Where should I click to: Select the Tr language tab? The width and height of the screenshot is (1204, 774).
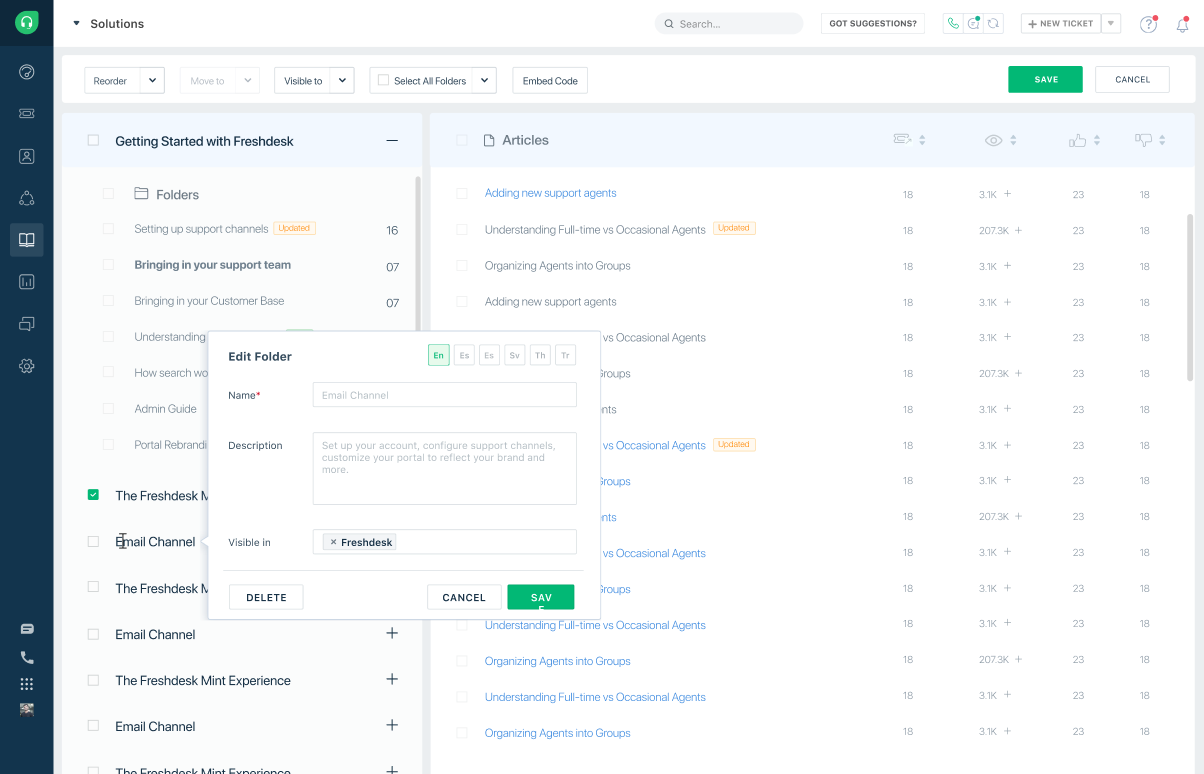click(565, 355)
